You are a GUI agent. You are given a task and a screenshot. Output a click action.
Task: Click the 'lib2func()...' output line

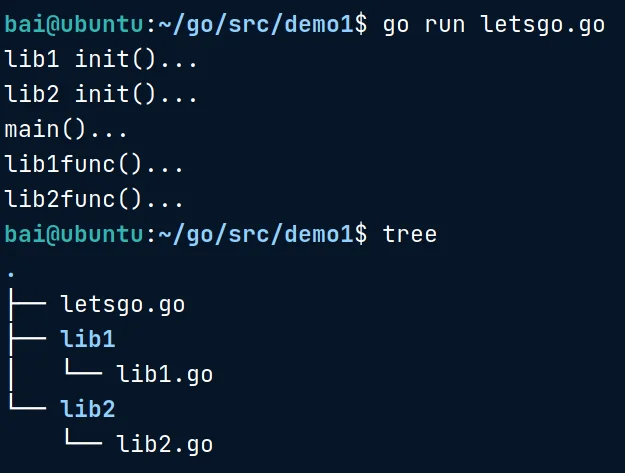tap(94, 199)
